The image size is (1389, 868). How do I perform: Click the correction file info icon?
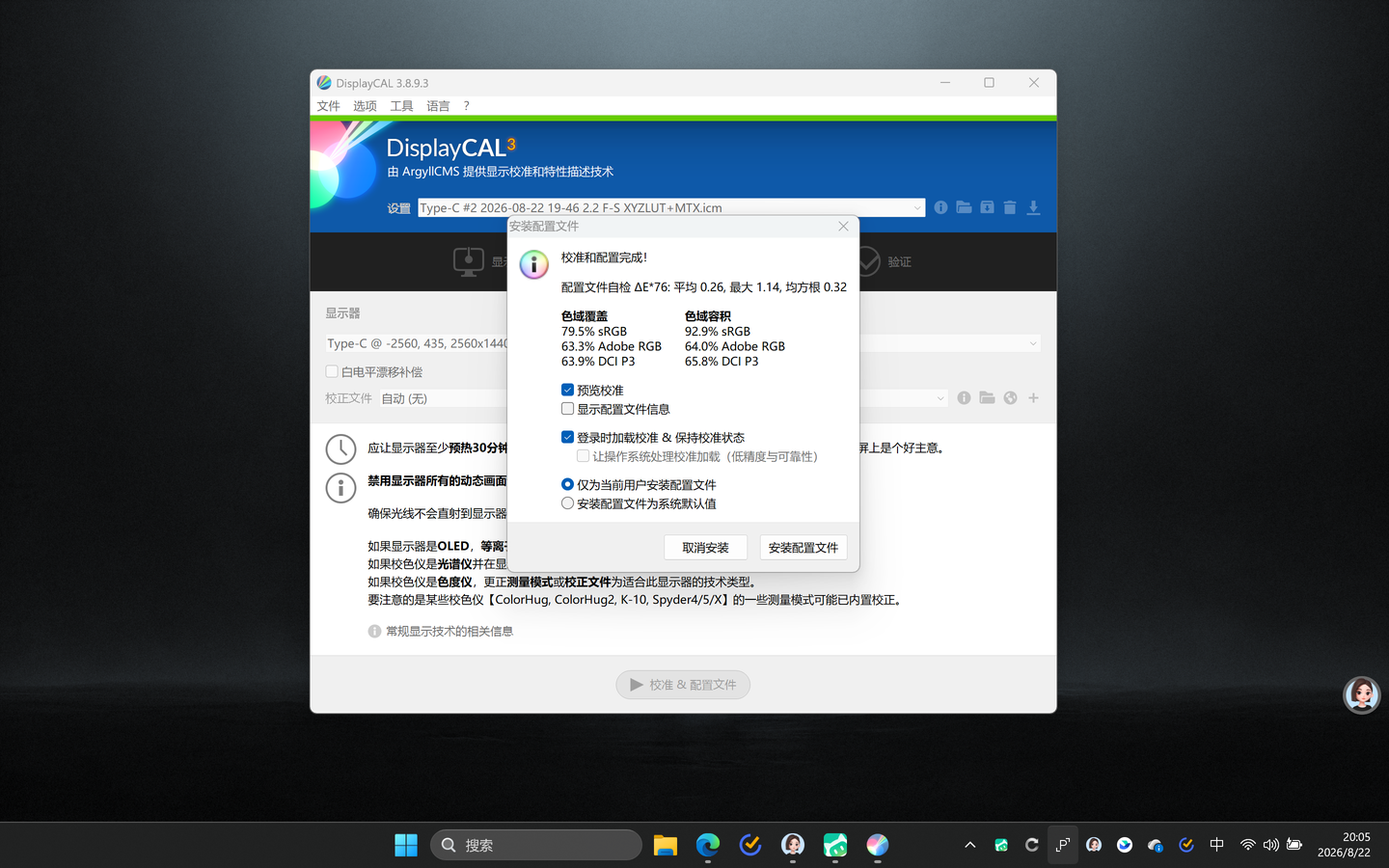[x=964, y=397]
